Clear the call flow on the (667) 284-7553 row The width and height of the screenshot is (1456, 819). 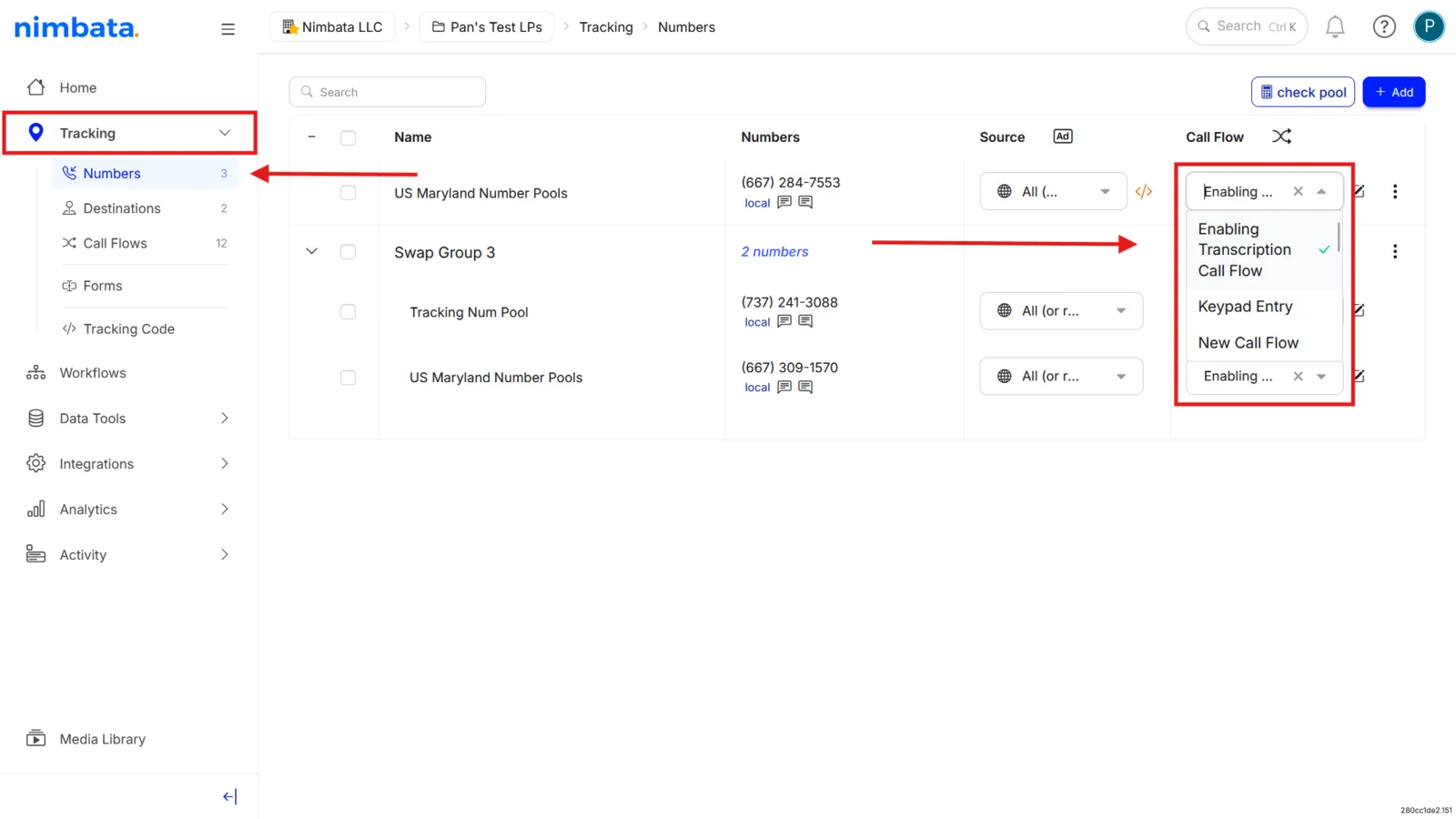click(1298, 191)
